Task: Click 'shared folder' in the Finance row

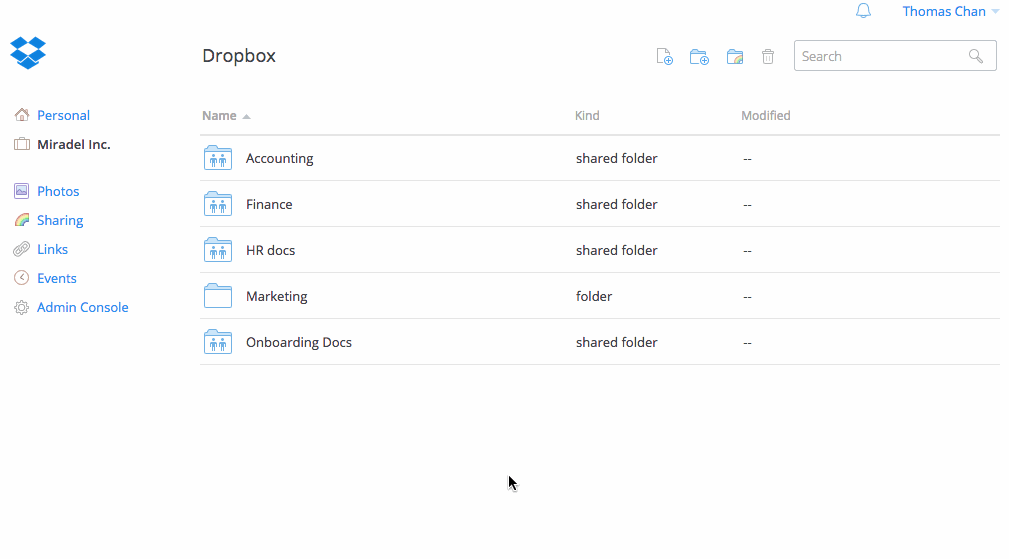Action: click(x=616, y=204)
